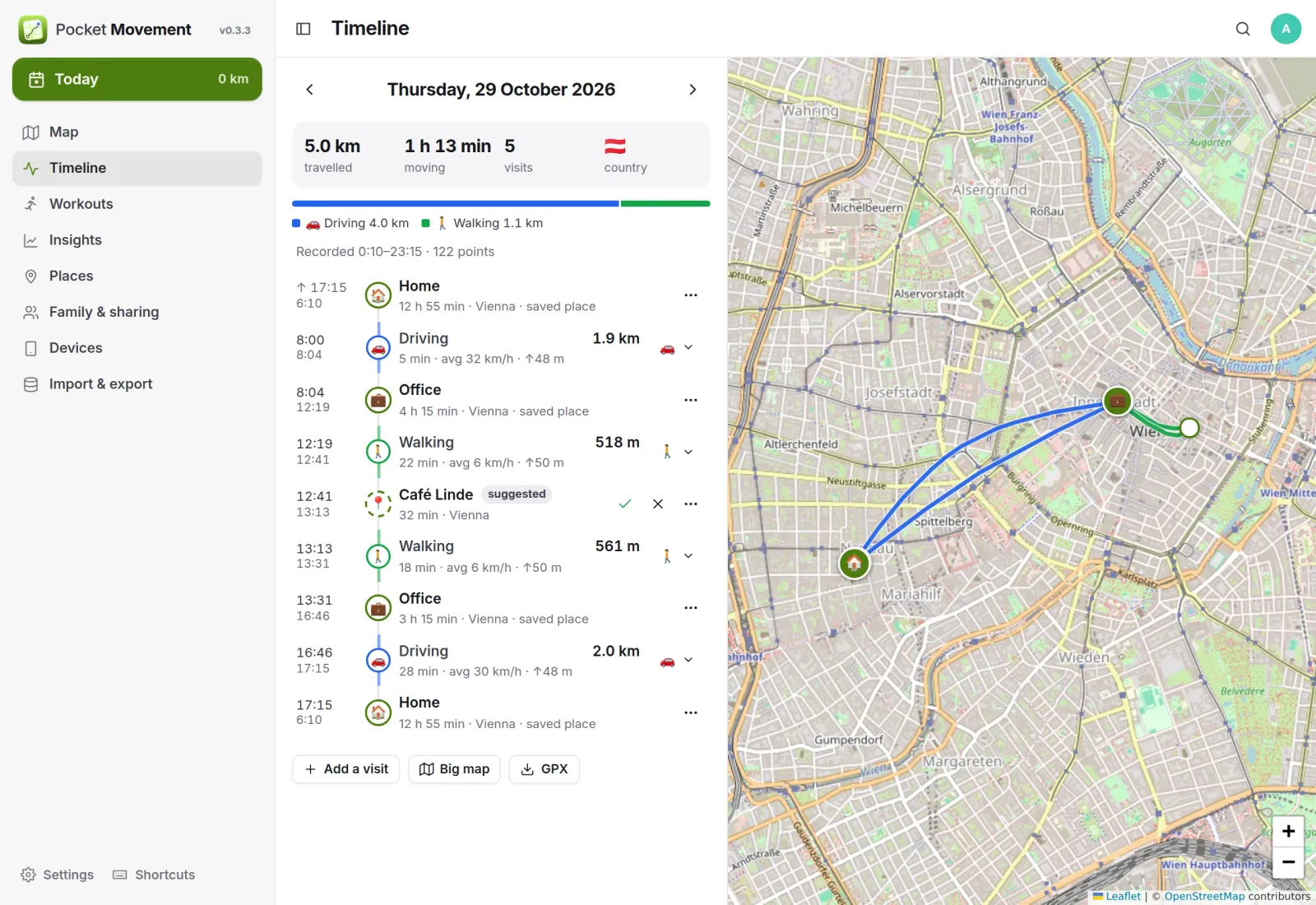1316x905 pixels.
Task: Zoom out on the map
Action: point(1288,862)
